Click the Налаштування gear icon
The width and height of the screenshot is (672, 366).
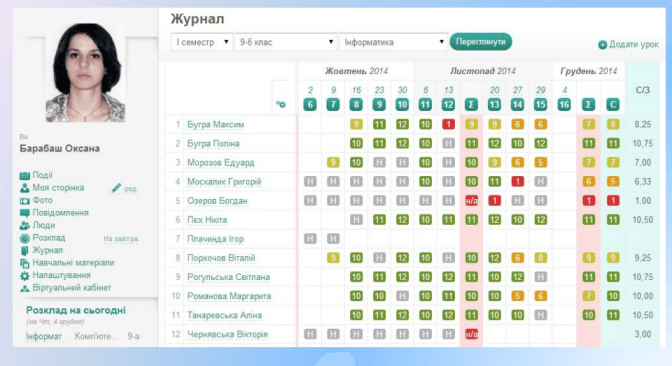coord(24,276)
